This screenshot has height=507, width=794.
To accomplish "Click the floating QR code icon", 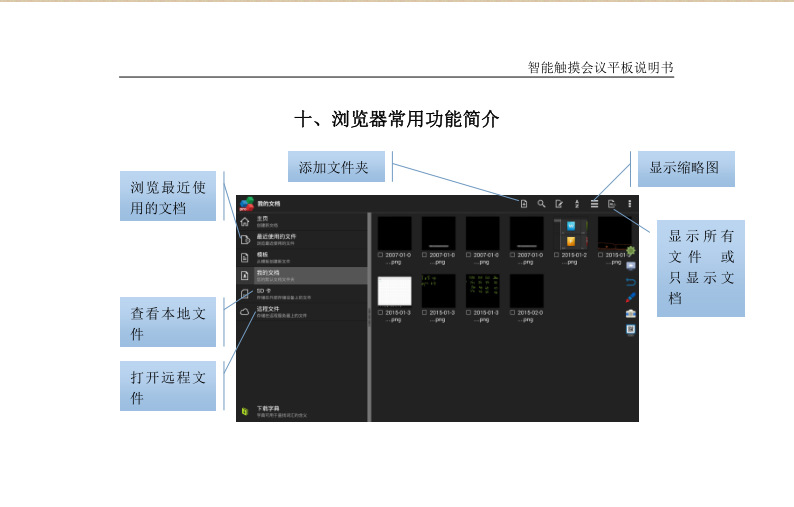I will pyautogui.click(x=631, y=330).
